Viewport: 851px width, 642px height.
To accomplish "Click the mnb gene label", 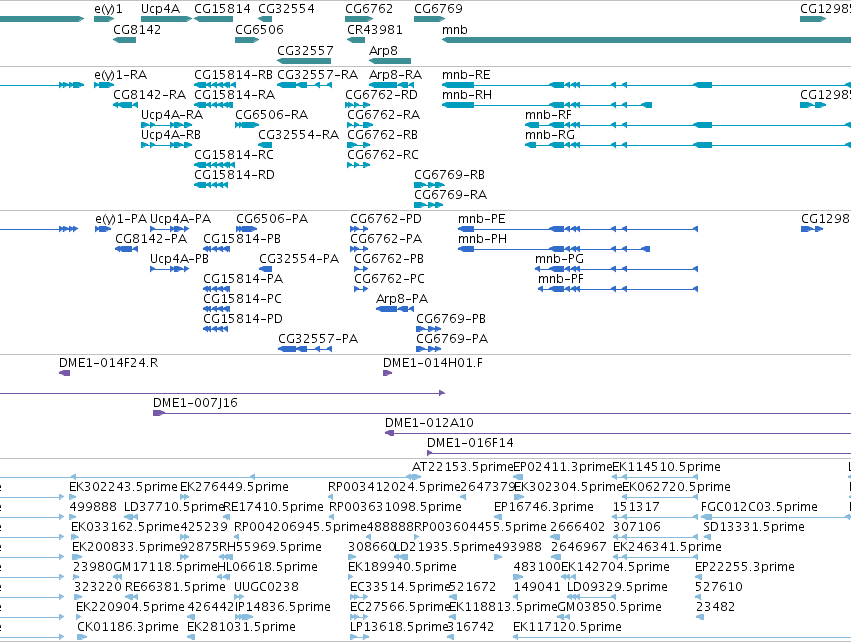I will click(455, 30).
